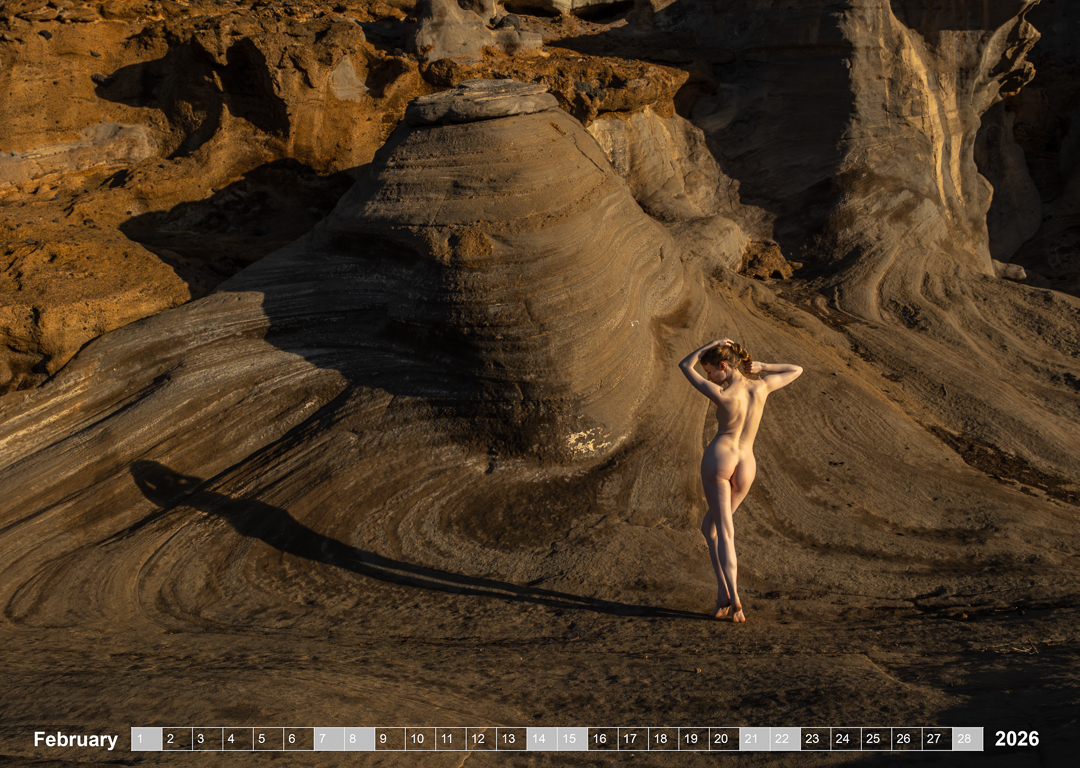Choose day 26 on the date bar
Viewport: 1080px width, 768px height.
coord(907,739)
